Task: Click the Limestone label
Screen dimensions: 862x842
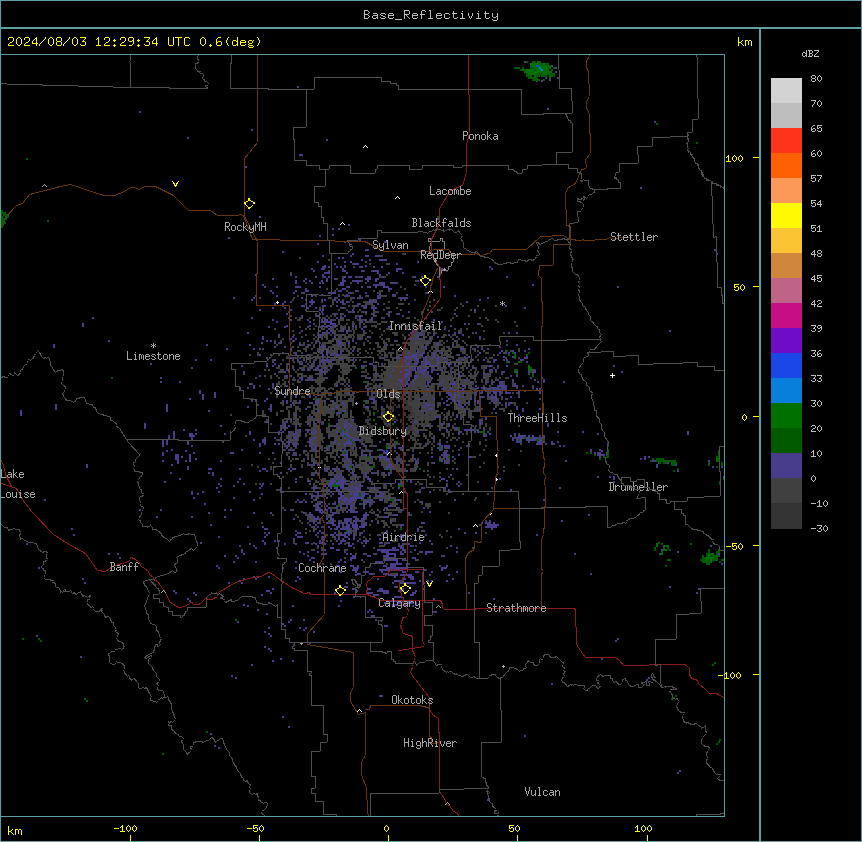Action: [153, 356]
